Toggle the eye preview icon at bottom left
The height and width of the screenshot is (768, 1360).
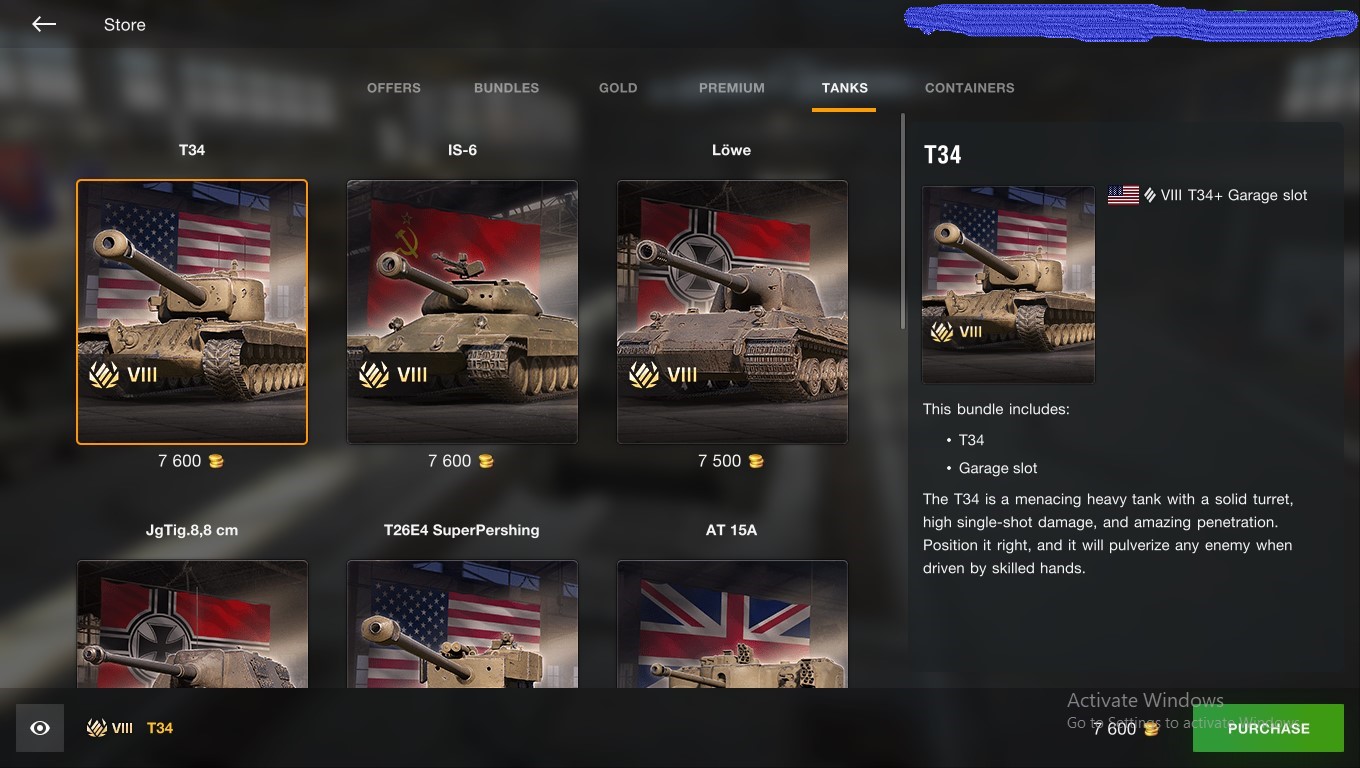tap(40, 728)
